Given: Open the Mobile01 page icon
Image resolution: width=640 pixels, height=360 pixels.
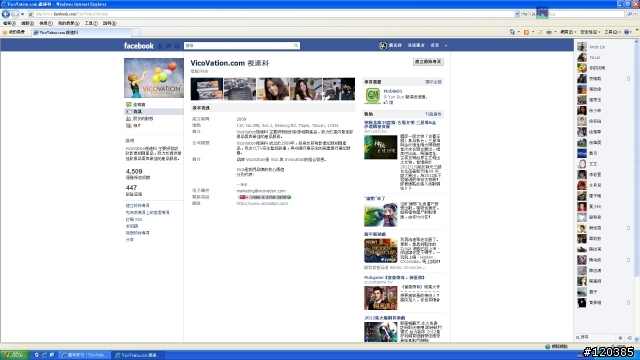Looking at the screenshot, I should coord(372,96).
